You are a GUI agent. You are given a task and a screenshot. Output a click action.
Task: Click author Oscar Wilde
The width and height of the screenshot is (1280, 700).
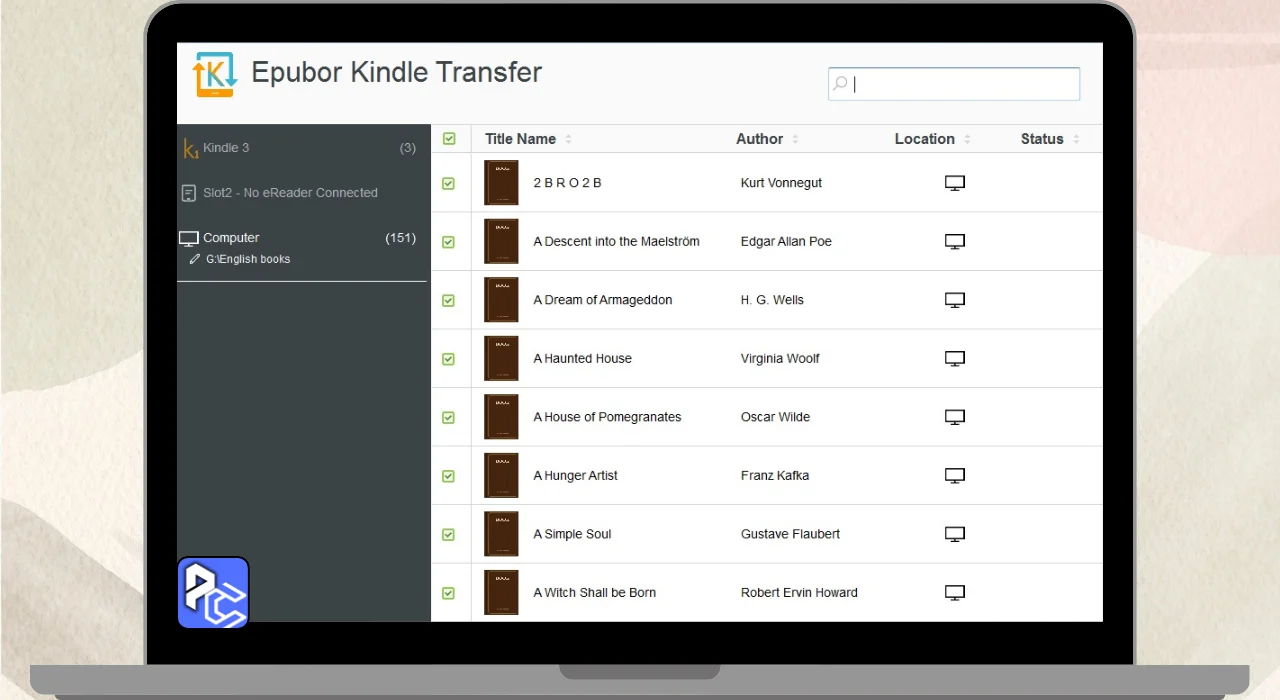pos(776,417)
